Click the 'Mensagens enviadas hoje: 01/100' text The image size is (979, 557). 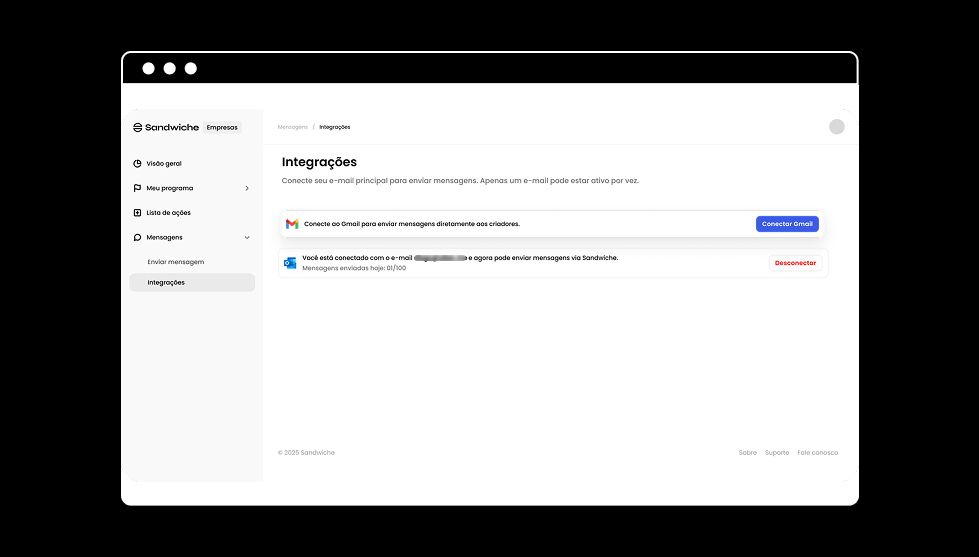click(354, 269)
